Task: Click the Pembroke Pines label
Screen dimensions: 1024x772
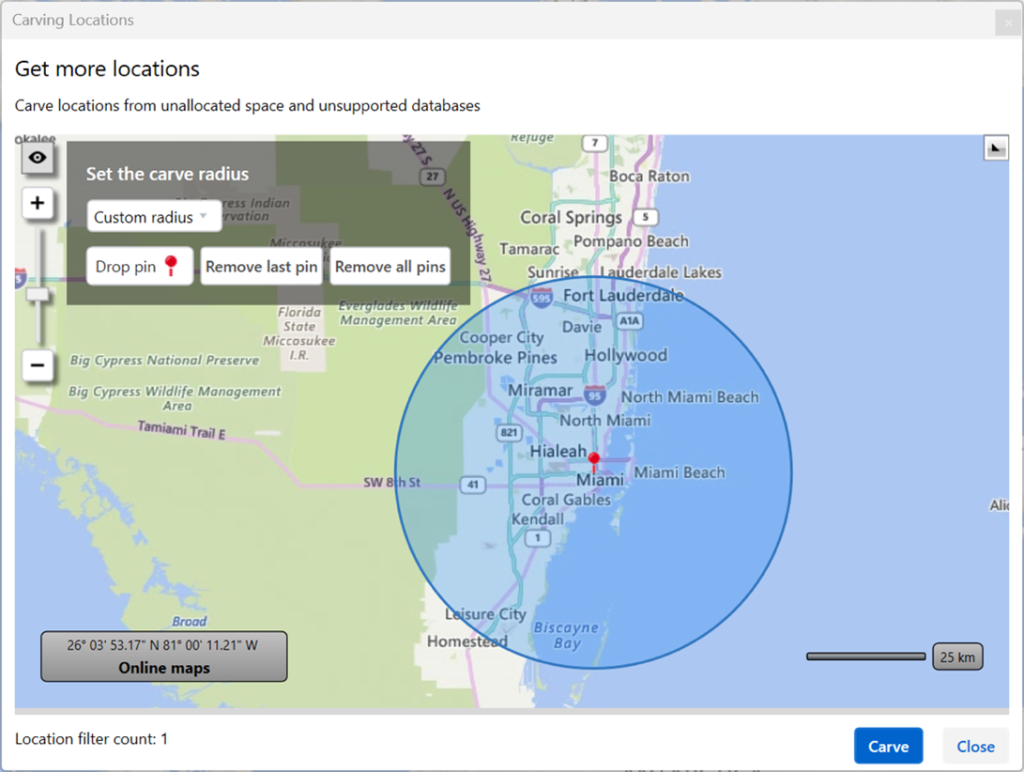Action: pyautogui.click(x=496, y=358)
